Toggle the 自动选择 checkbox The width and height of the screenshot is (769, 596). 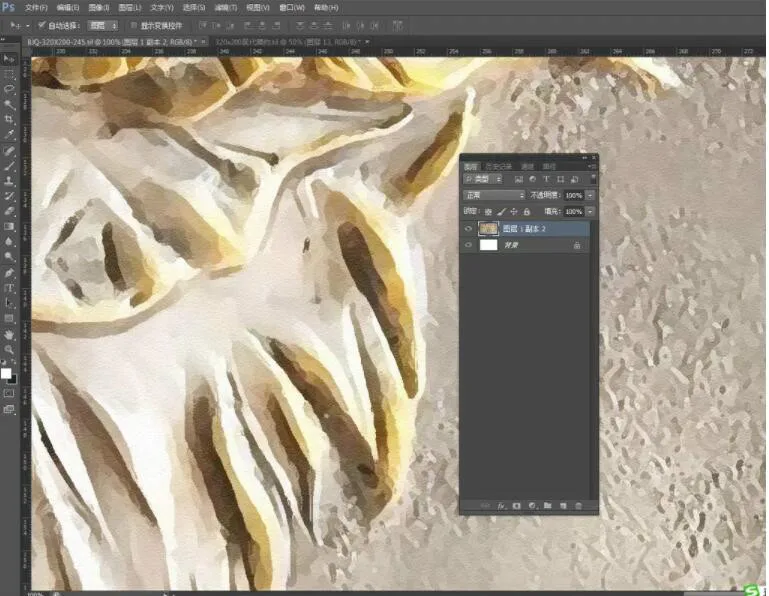point(42,25)
